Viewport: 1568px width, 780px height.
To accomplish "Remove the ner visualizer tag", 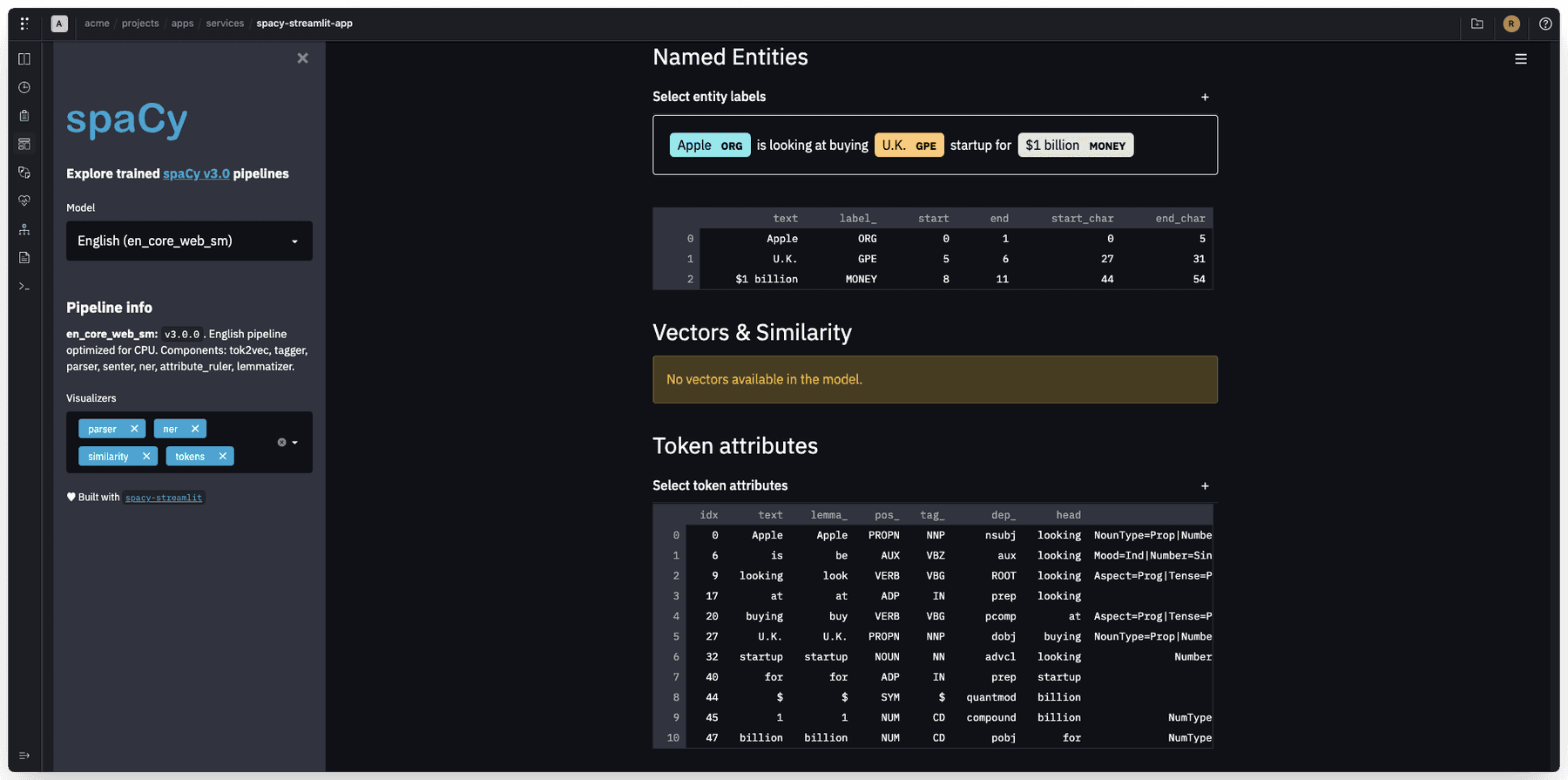I will pyautogui.click(x=195, y=429).
